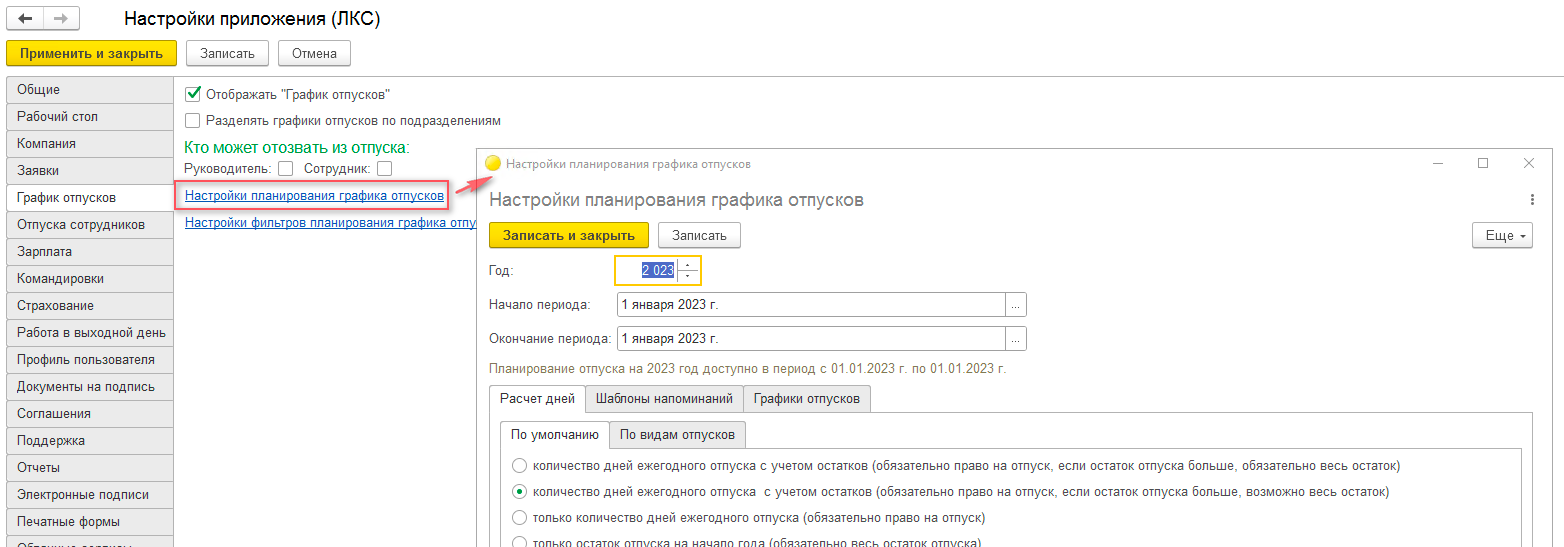Decrease the year with the down spinner arrow
The height and width of the screenshot is (547, 1564).
(687, 276)
